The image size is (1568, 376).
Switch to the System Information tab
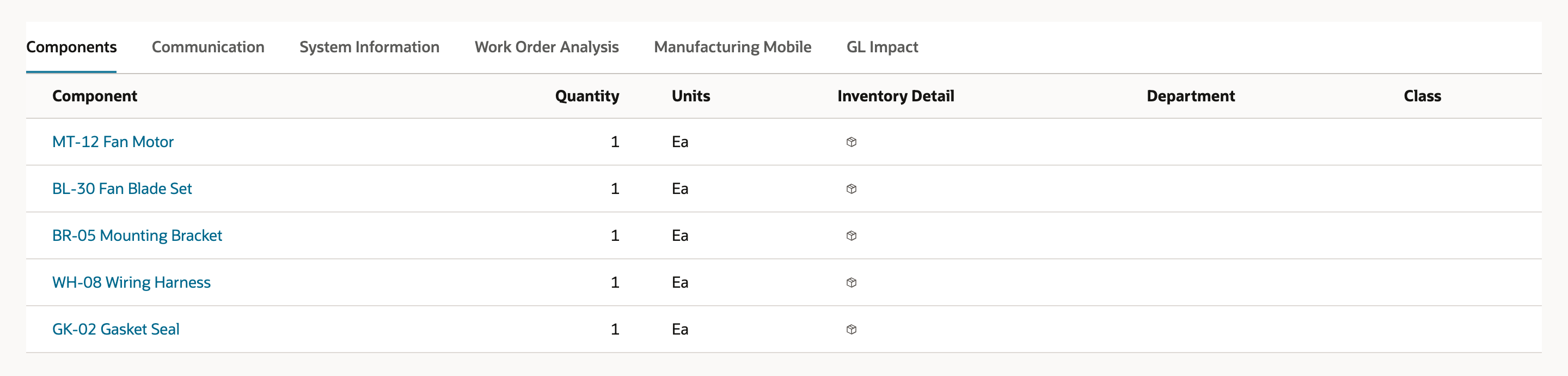[369, 47]
